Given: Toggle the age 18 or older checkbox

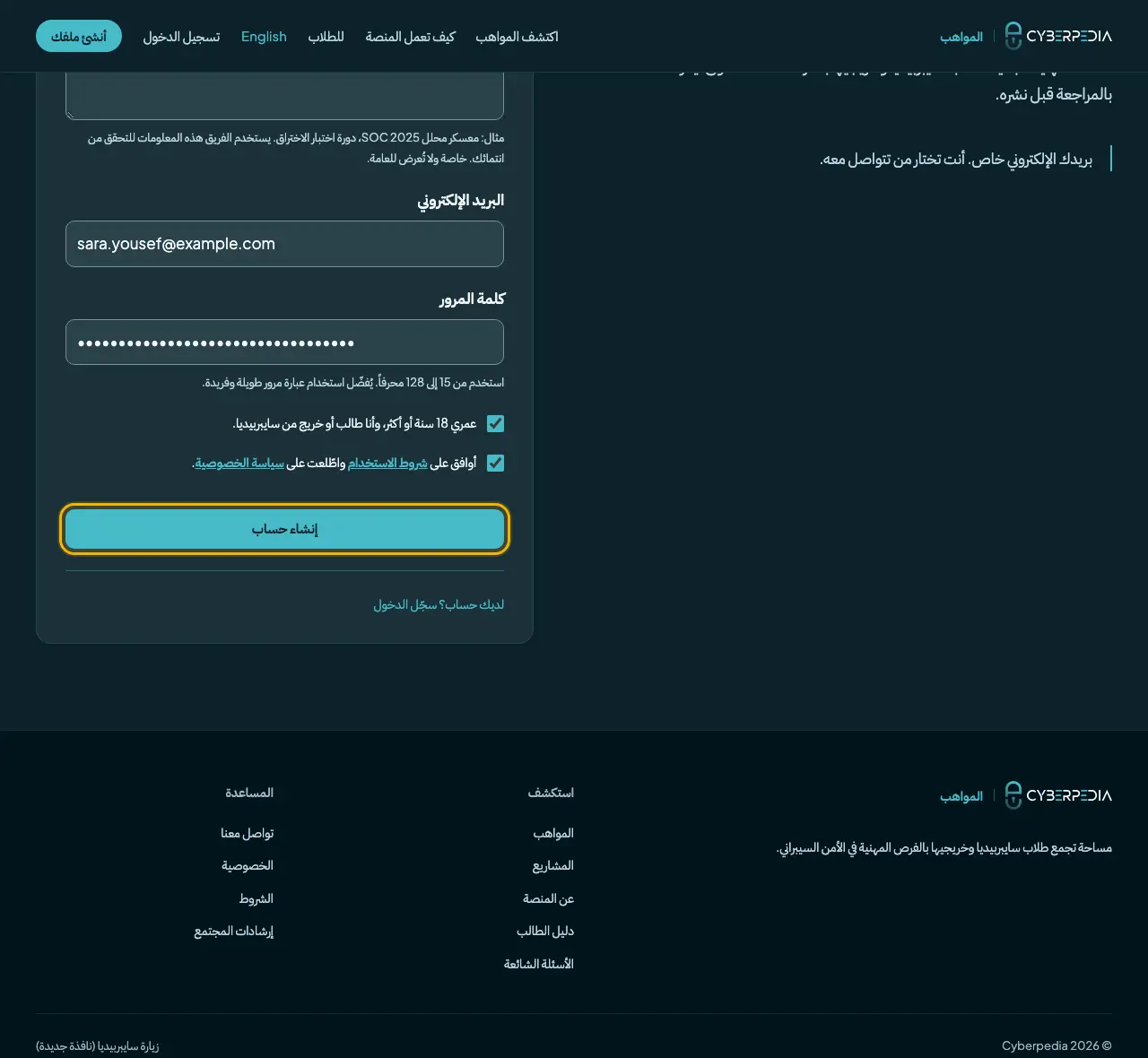Looking at the screenshot, I should (495, 423).
